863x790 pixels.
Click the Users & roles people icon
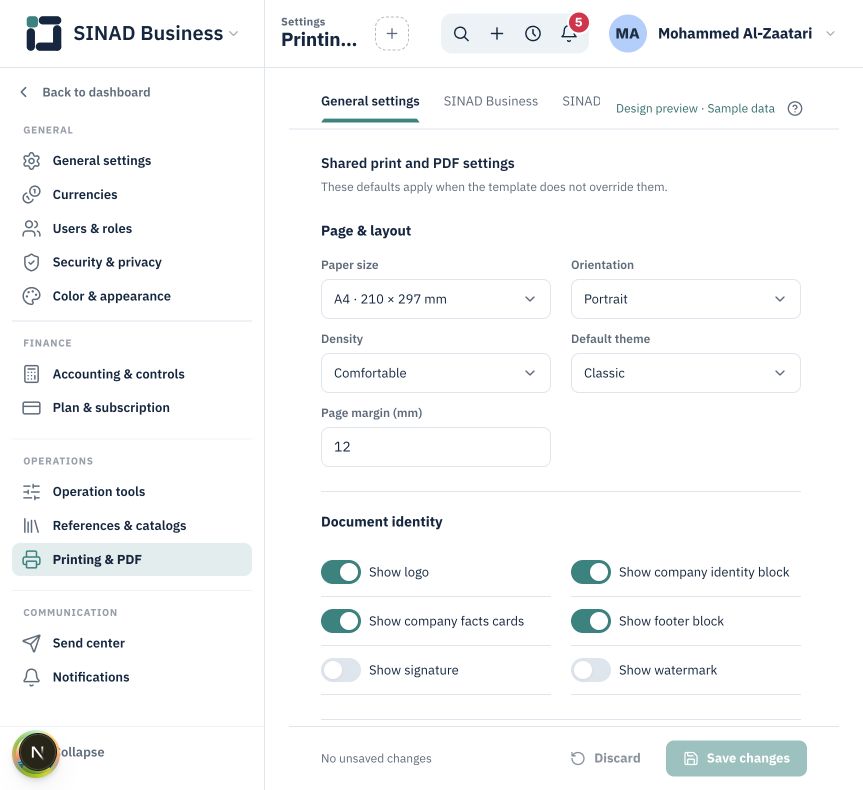pyautogui.click(x=31, y=228)
